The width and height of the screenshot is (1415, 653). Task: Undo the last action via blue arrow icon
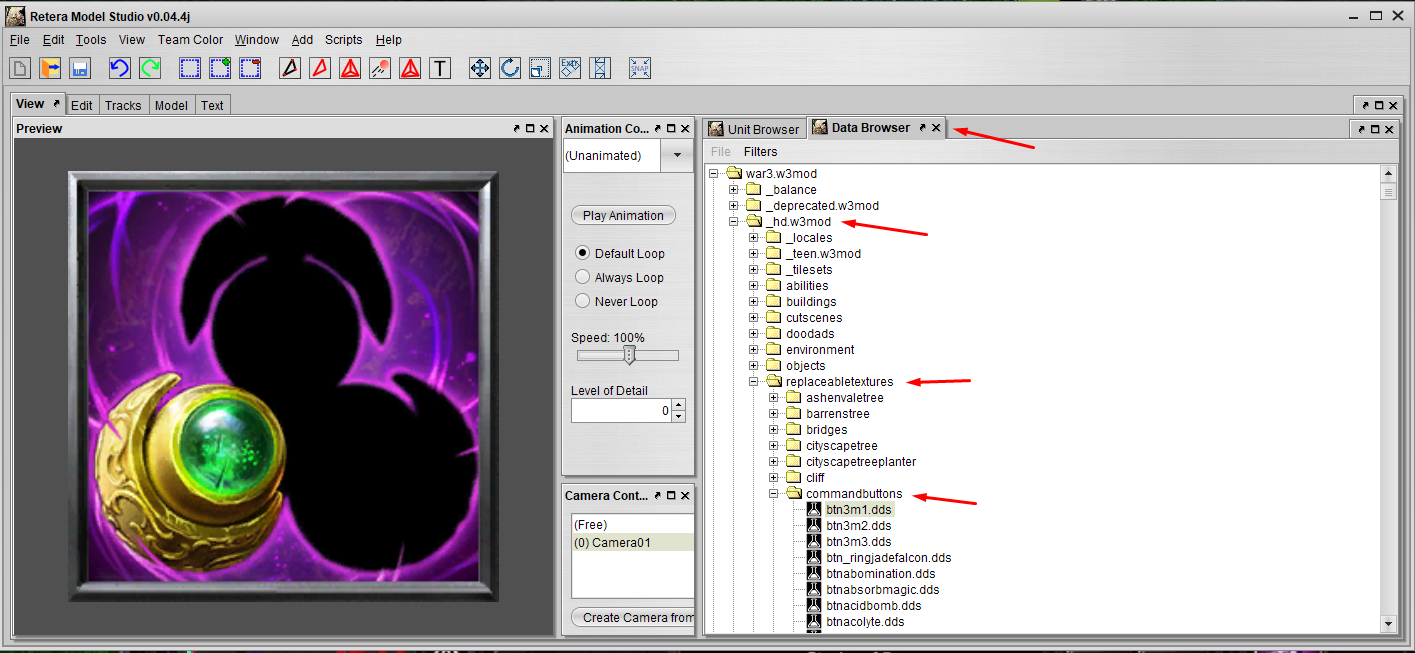pos(120,68)
